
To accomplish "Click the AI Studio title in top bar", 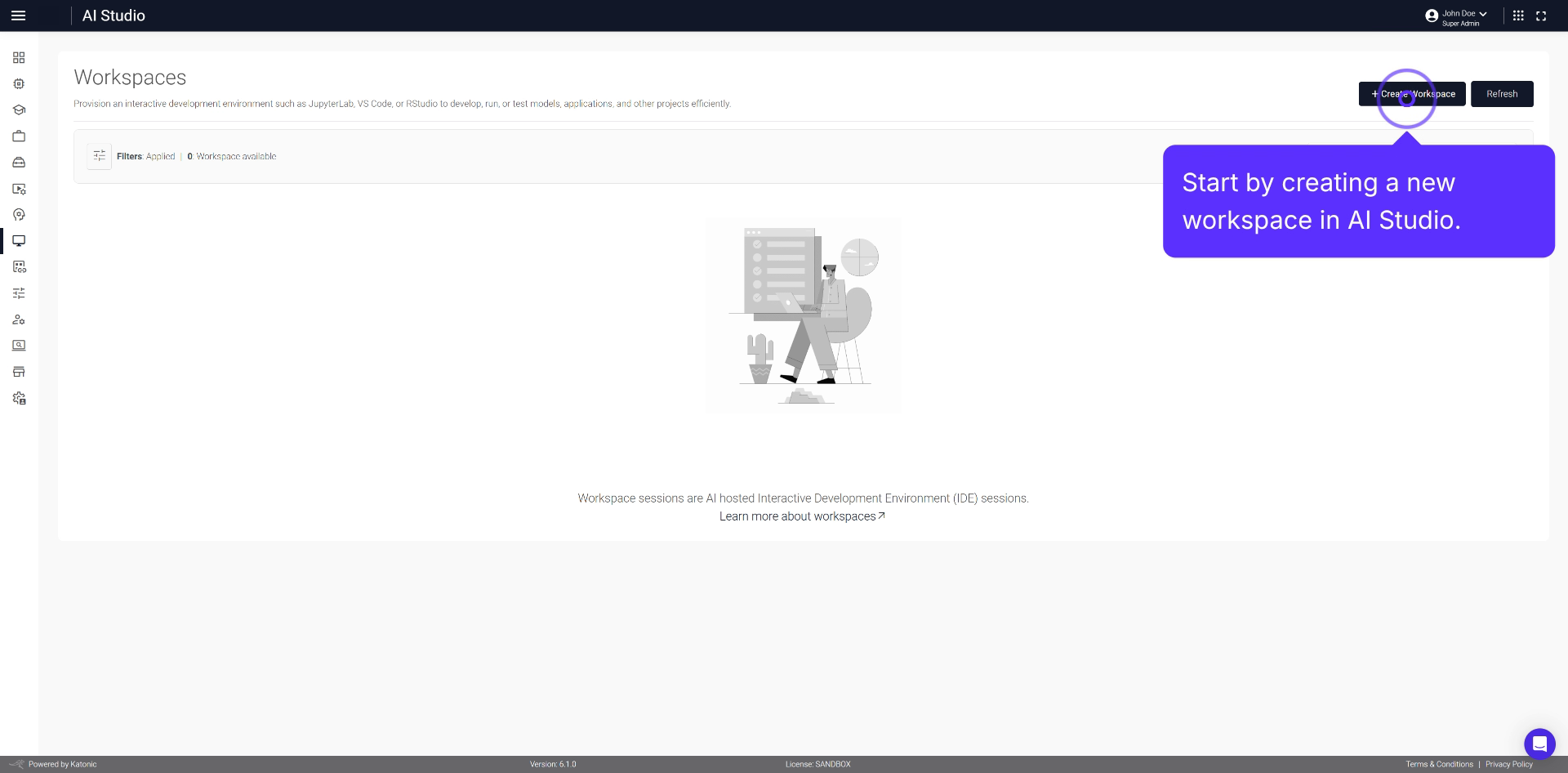I will 114,15.
